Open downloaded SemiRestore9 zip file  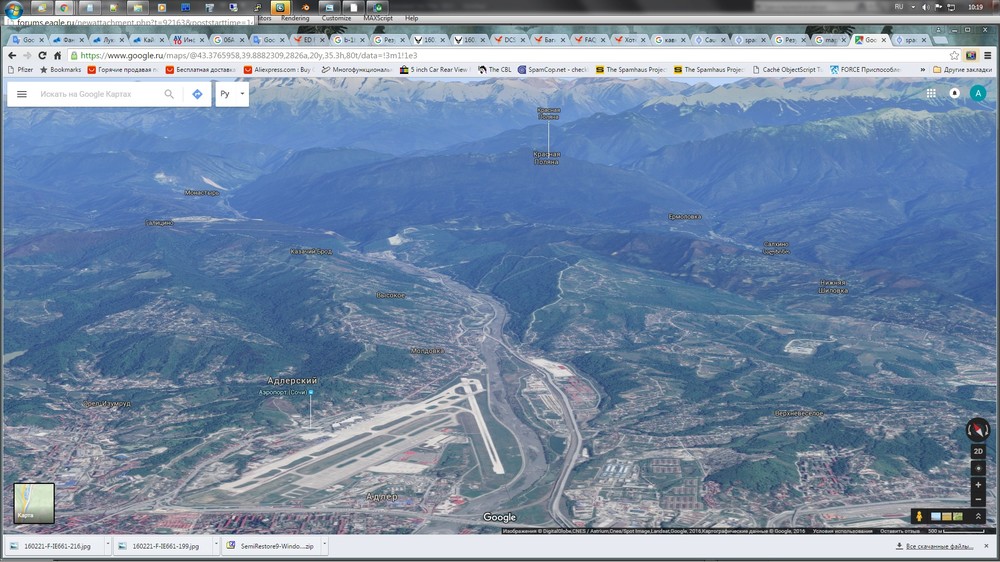(270, 546)
